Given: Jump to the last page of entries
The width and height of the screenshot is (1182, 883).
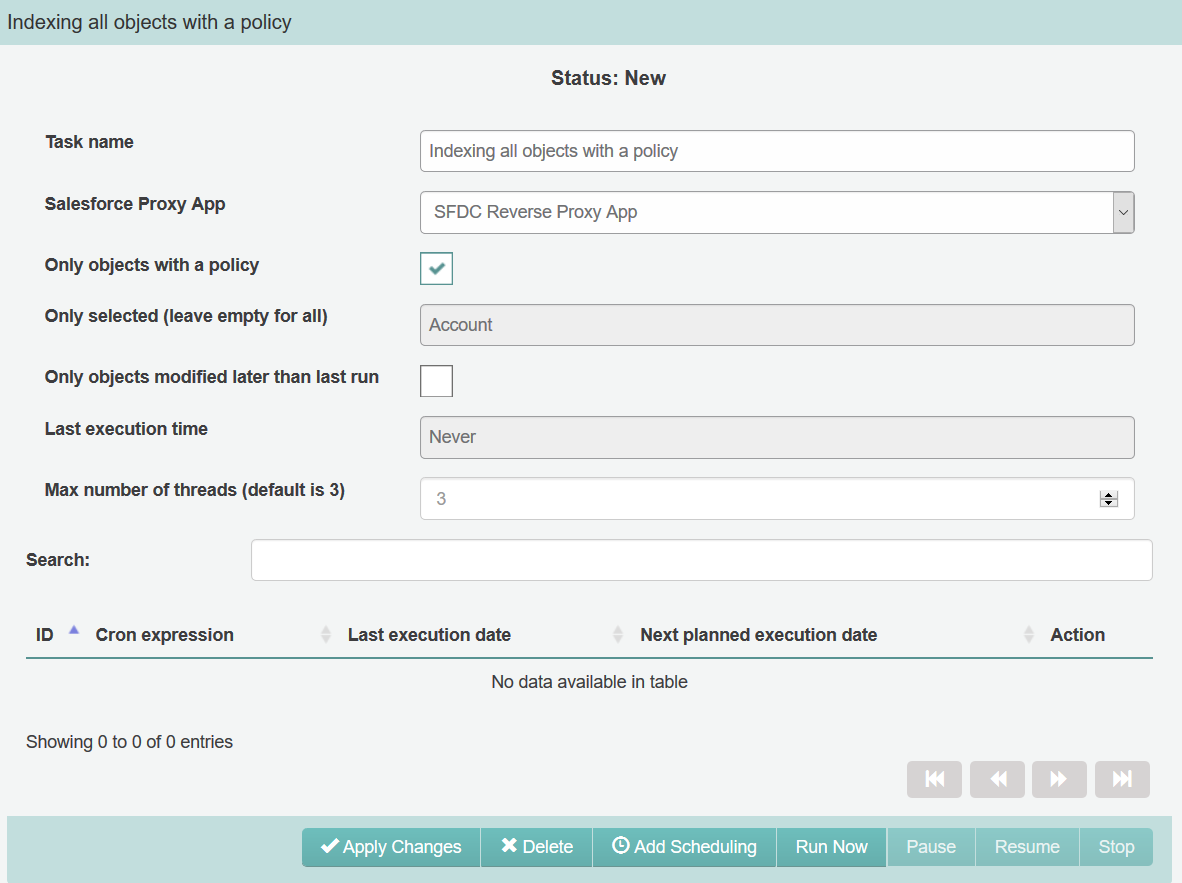Looking at the screenshot, I should (1122, 779).
